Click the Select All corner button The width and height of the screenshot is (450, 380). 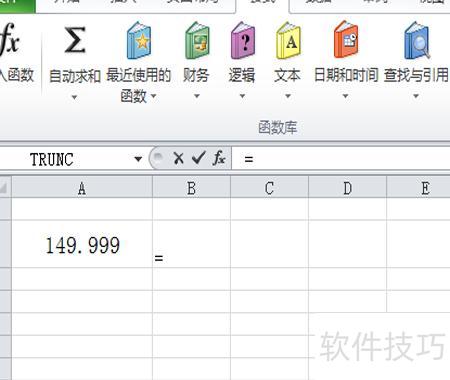(x=5, y=188)
